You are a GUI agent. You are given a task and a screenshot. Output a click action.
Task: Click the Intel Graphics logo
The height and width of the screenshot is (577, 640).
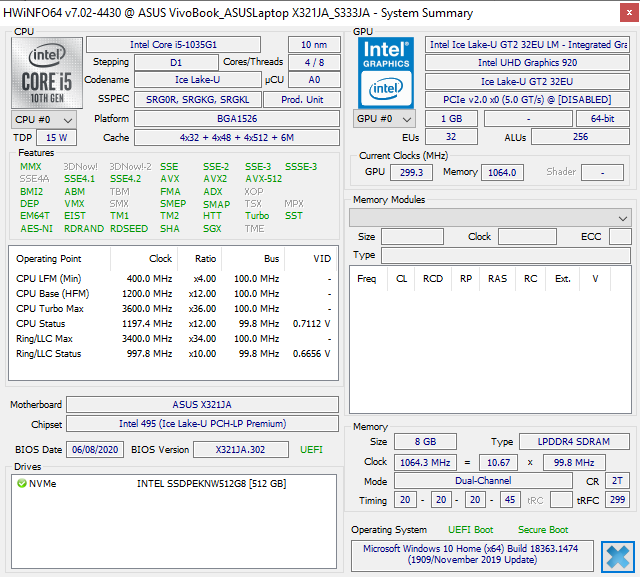pos(384,72)
